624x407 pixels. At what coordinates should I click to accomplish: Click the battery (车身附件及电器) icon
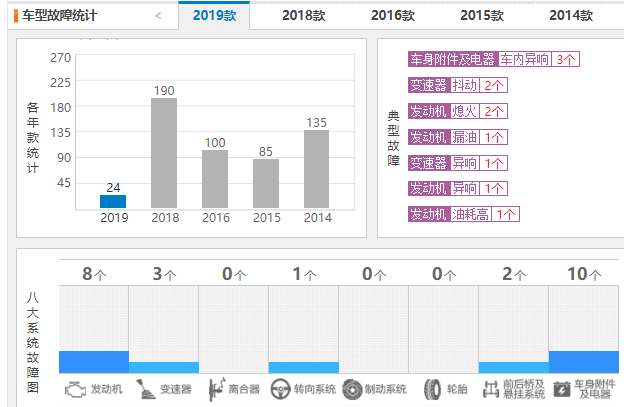562,389
